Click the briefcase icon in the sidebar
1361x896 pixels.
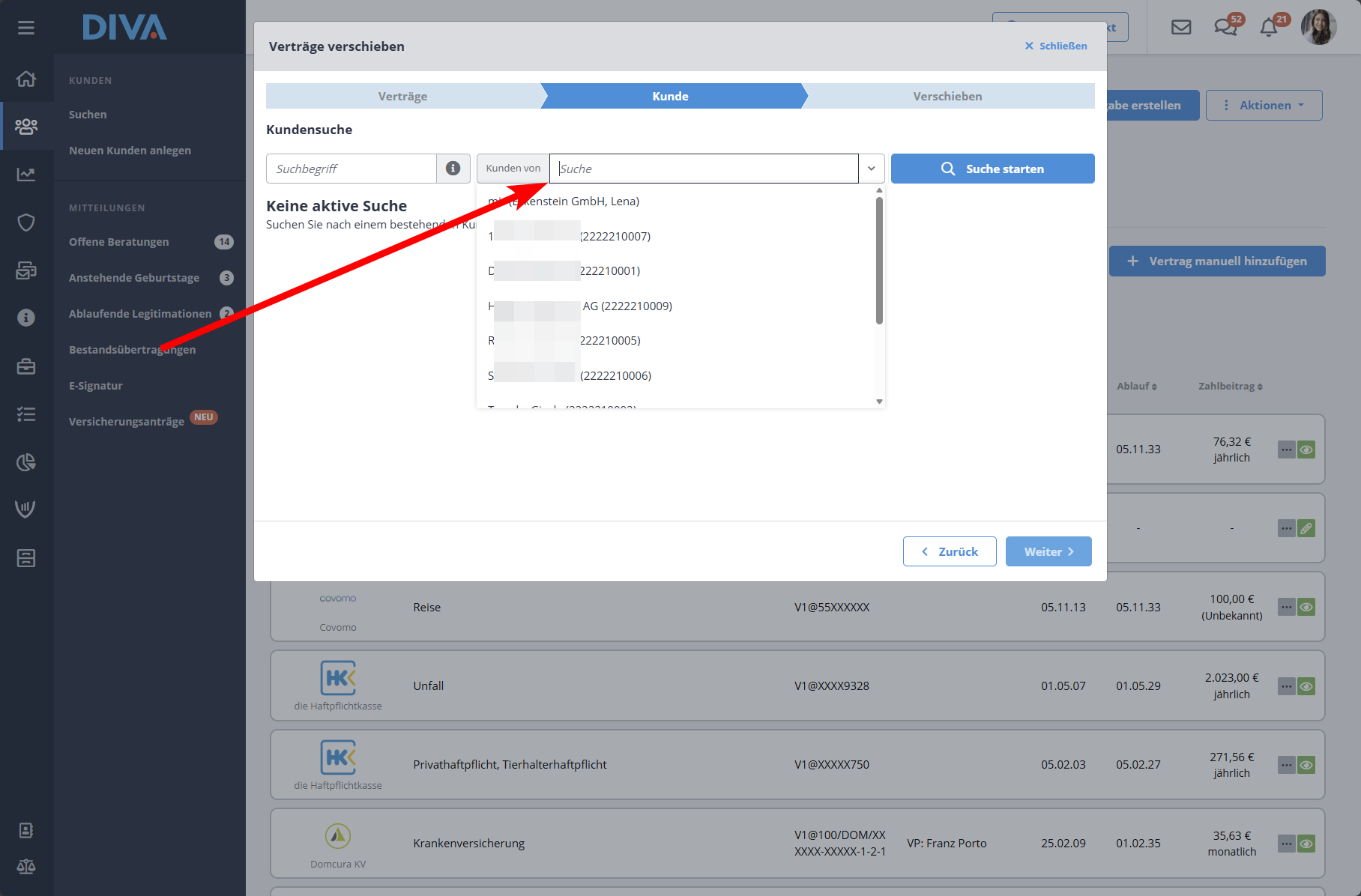pyautogui.click(x=26, y=366)
